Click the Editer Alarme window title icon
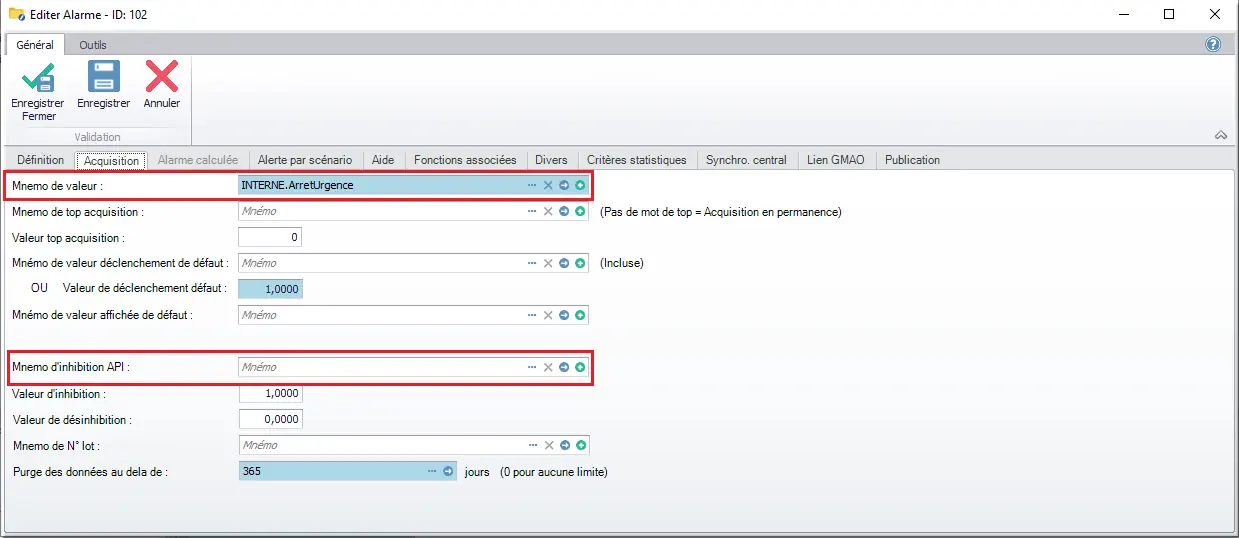The height and width of the screenshot is (538, 1239). [x=16, y=14]
